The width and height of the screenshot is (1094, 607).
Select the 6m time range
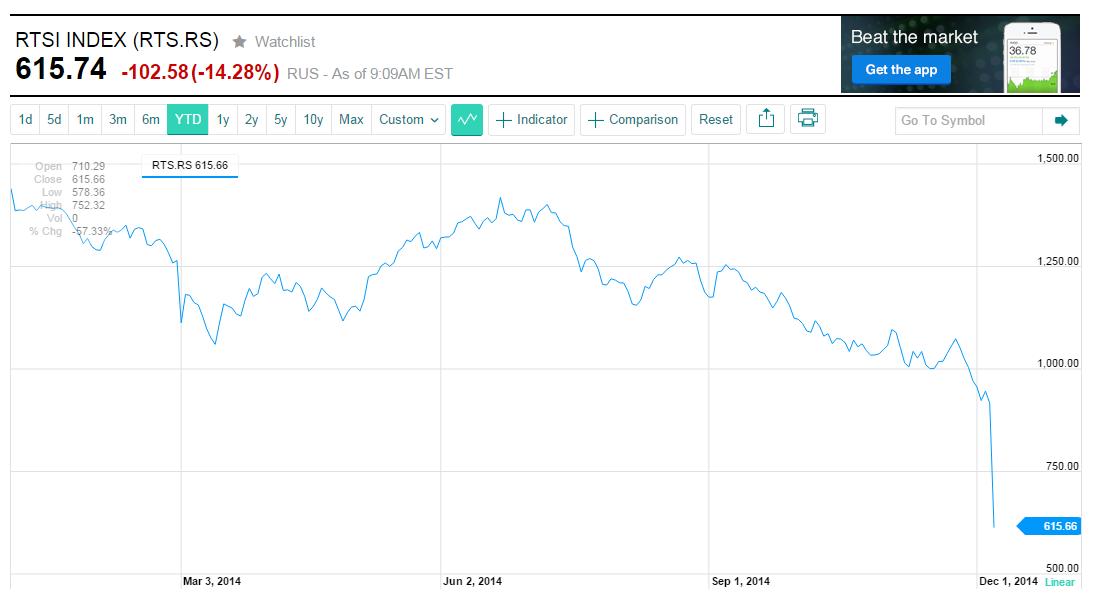pyautogui.click(x=151, y=120)
